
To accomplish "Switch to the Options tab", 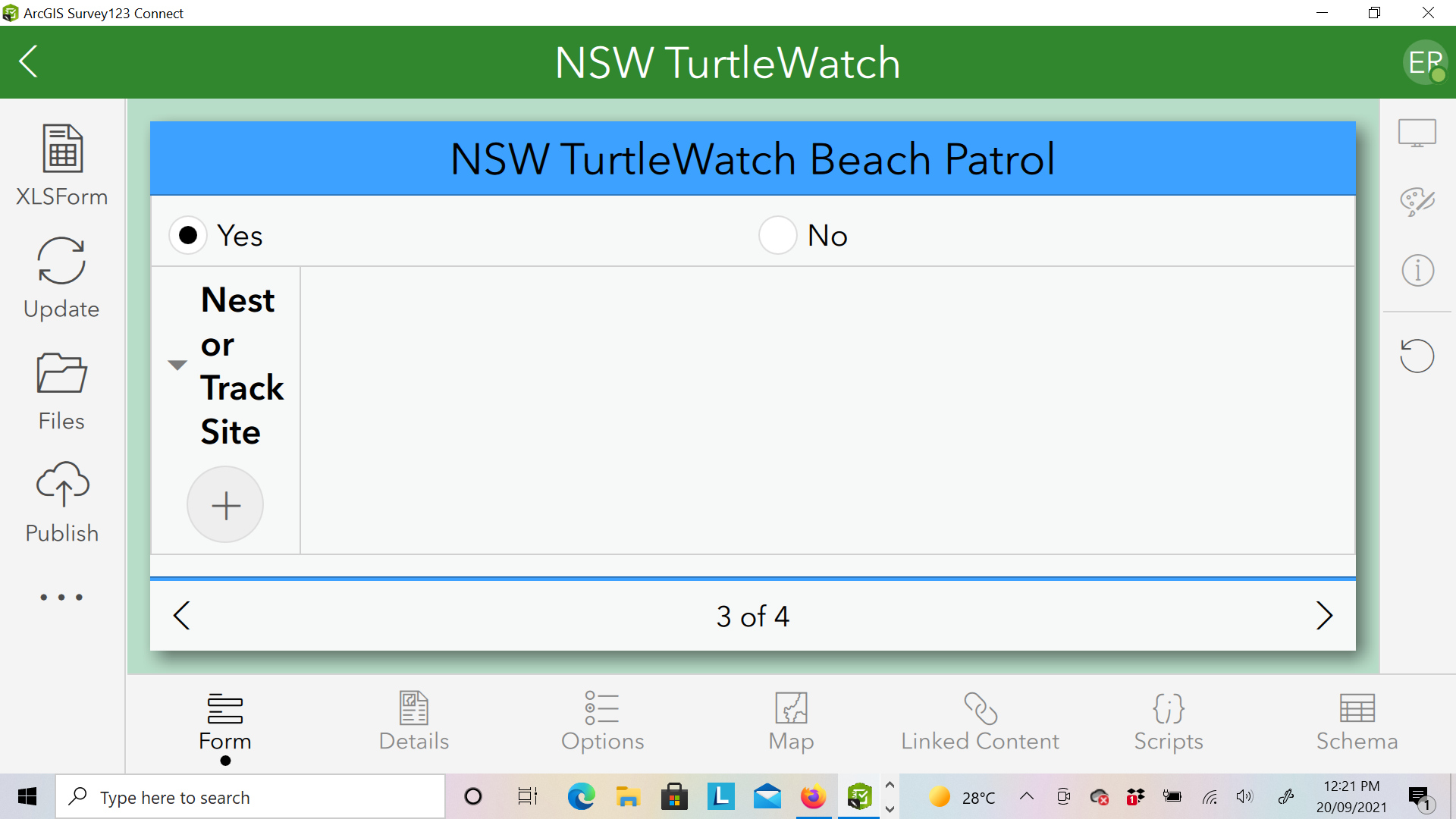I will (603, 722).
